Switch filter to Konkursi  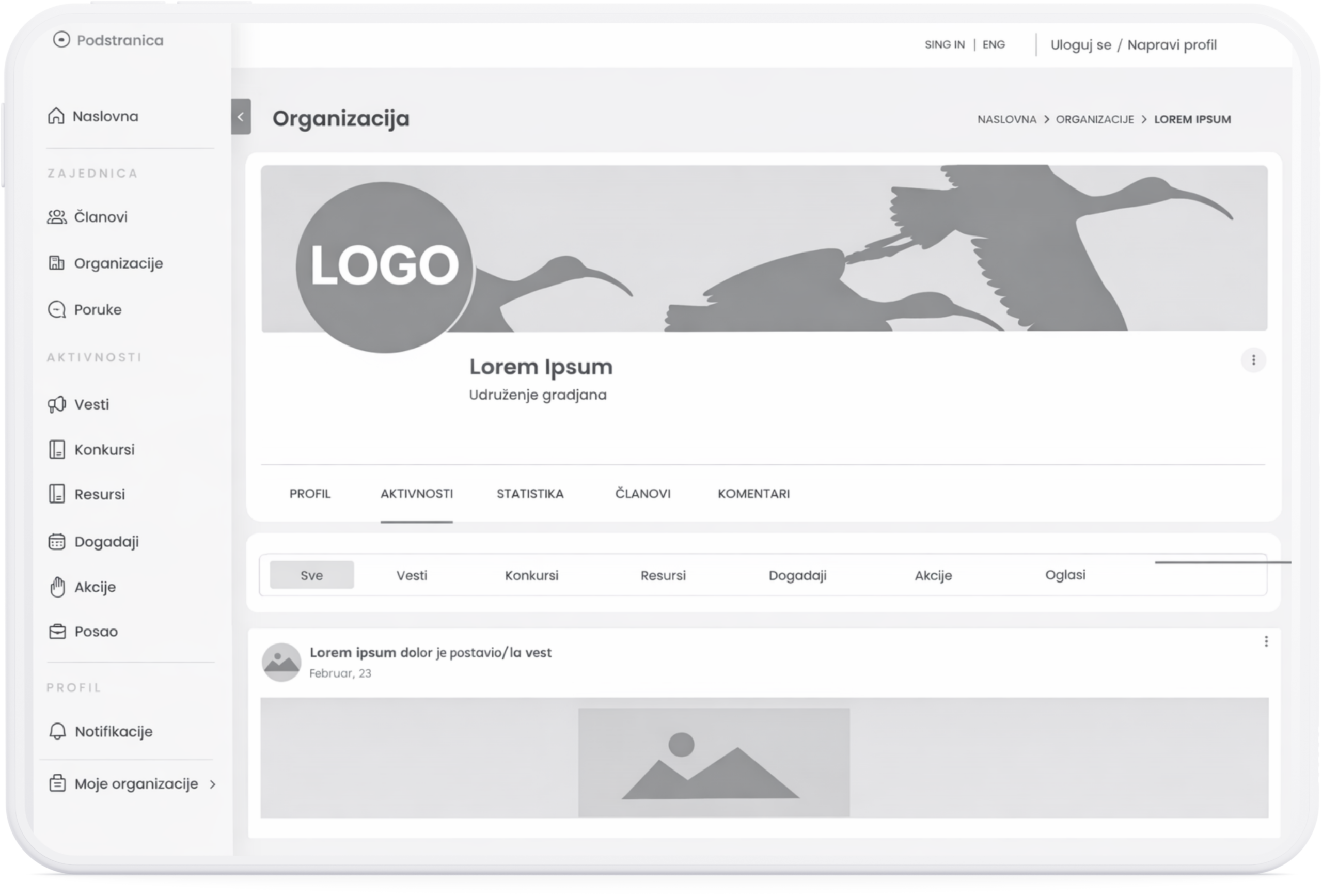[x=531, y=576]
